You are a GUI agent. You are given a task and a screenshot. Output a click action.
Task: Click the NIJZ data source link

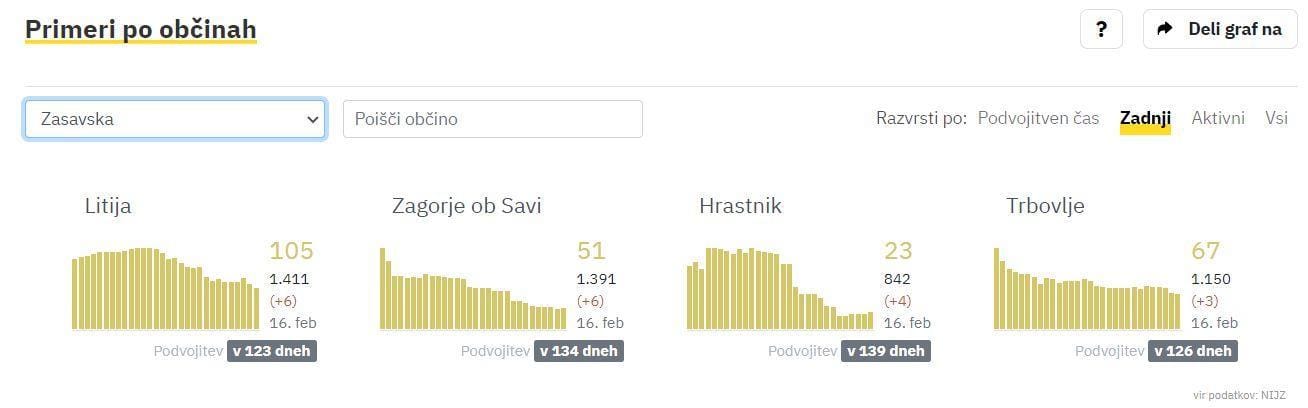(x=1273, y=395)
